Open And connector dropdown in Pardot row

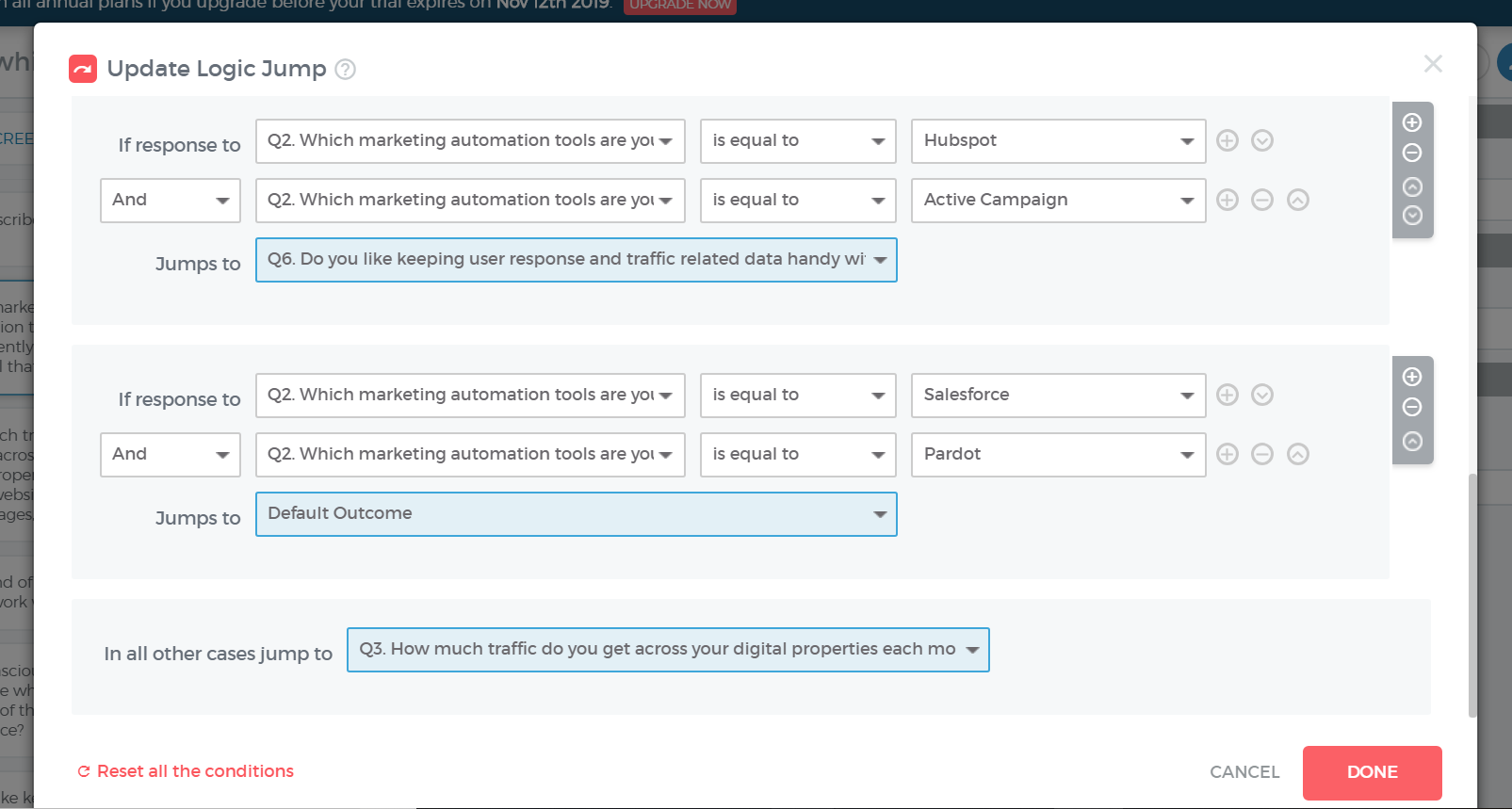(171, 455)
